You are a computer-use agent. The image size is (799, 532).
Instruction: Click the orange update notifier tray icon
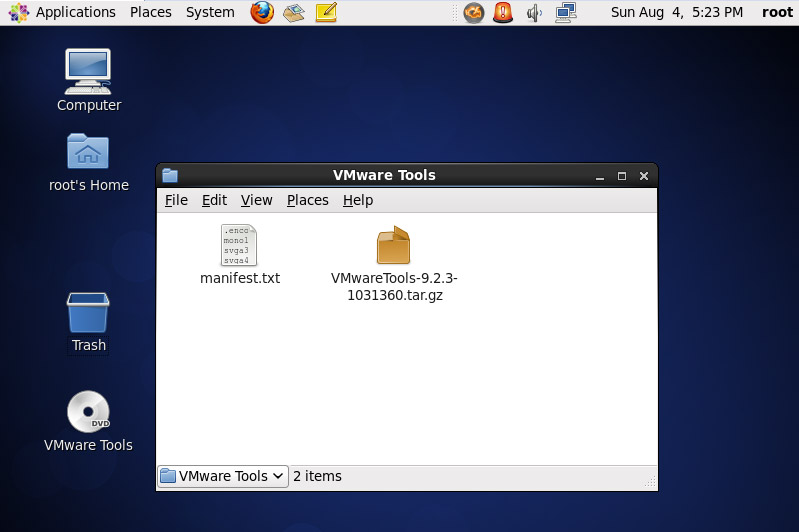pyautogui.click(x=473, y=13)
